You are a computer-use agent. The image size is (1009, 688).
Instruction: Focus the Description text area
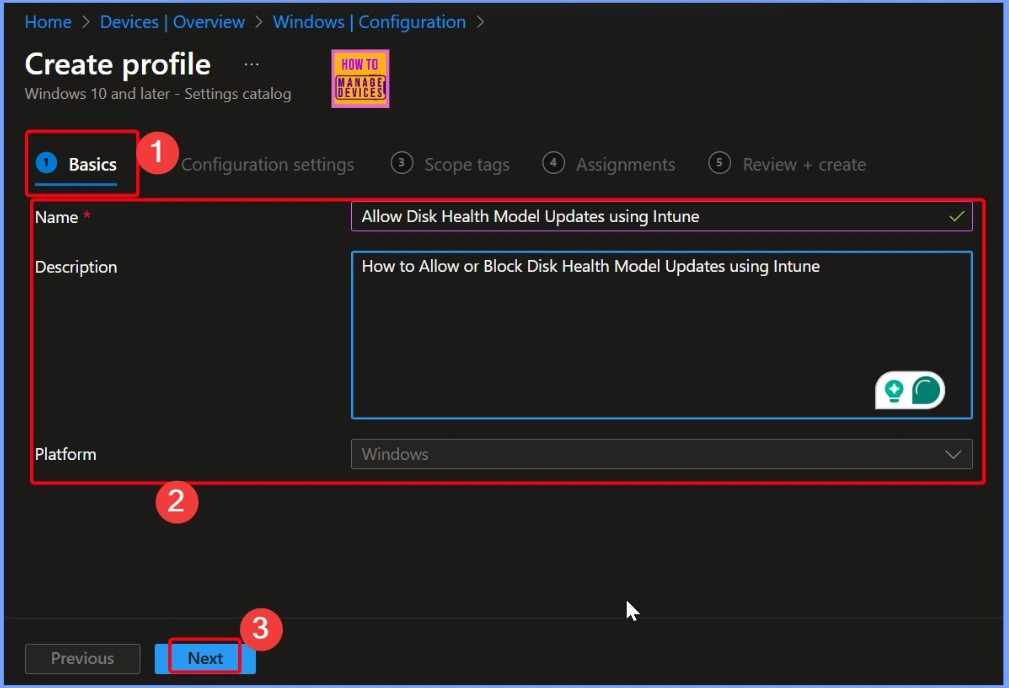tap(662, 335)
